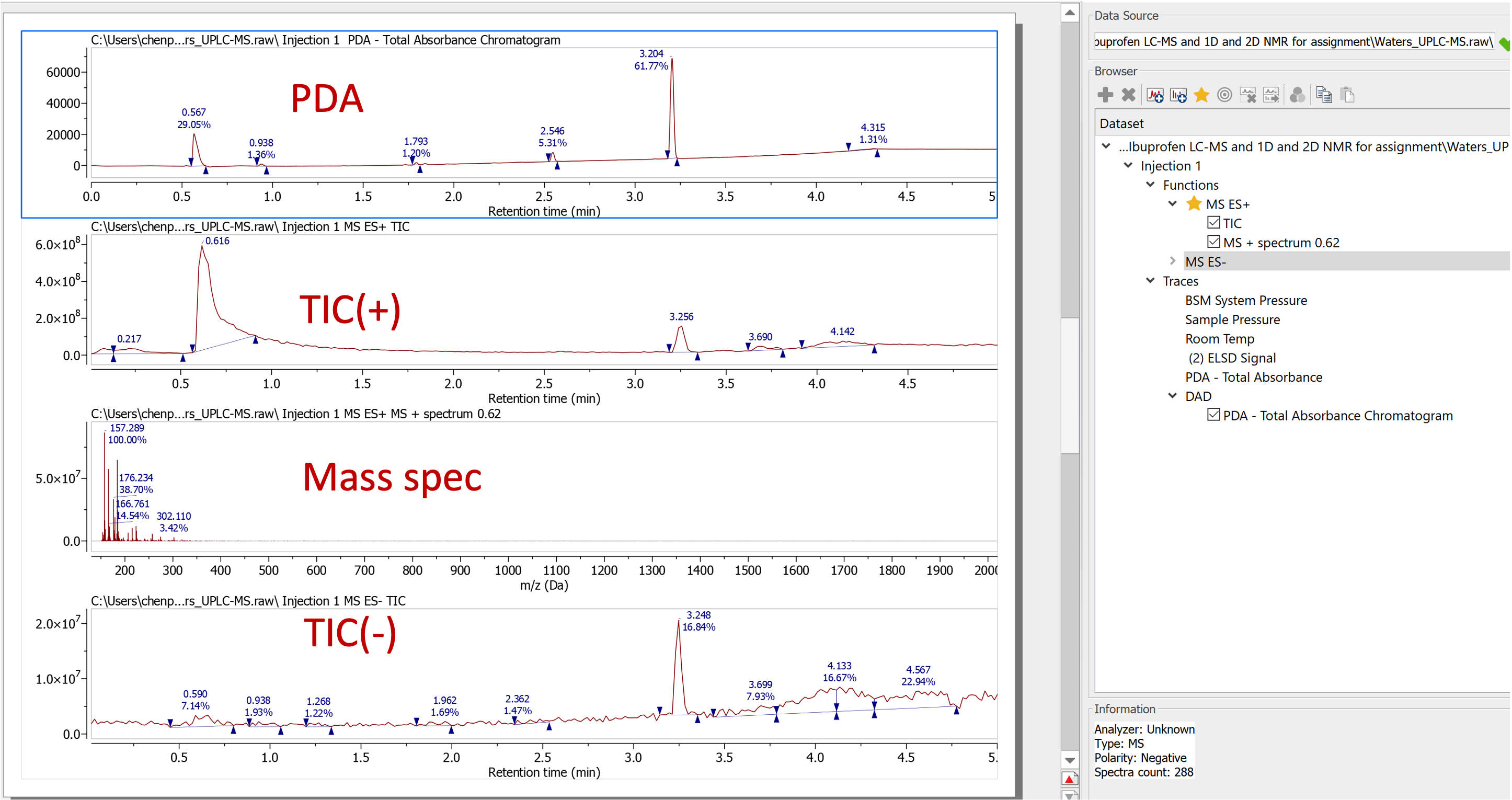Click the delete trace icon with X
The image size is (1512, 800).
(x=1248, y=95)
